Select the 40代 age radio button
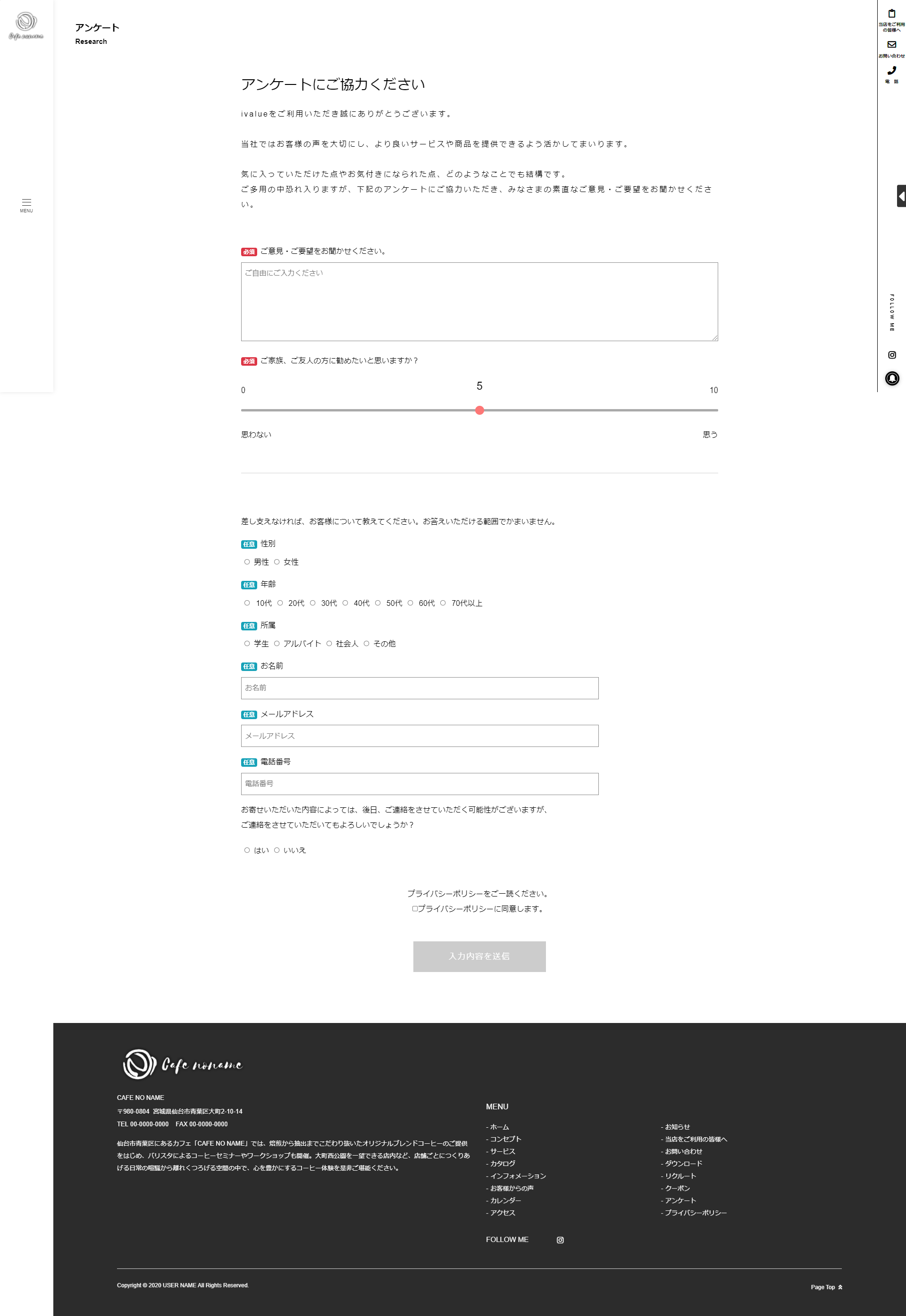Image resolution: width=906 pixels, height=1316 pixels. click(344, 602)
